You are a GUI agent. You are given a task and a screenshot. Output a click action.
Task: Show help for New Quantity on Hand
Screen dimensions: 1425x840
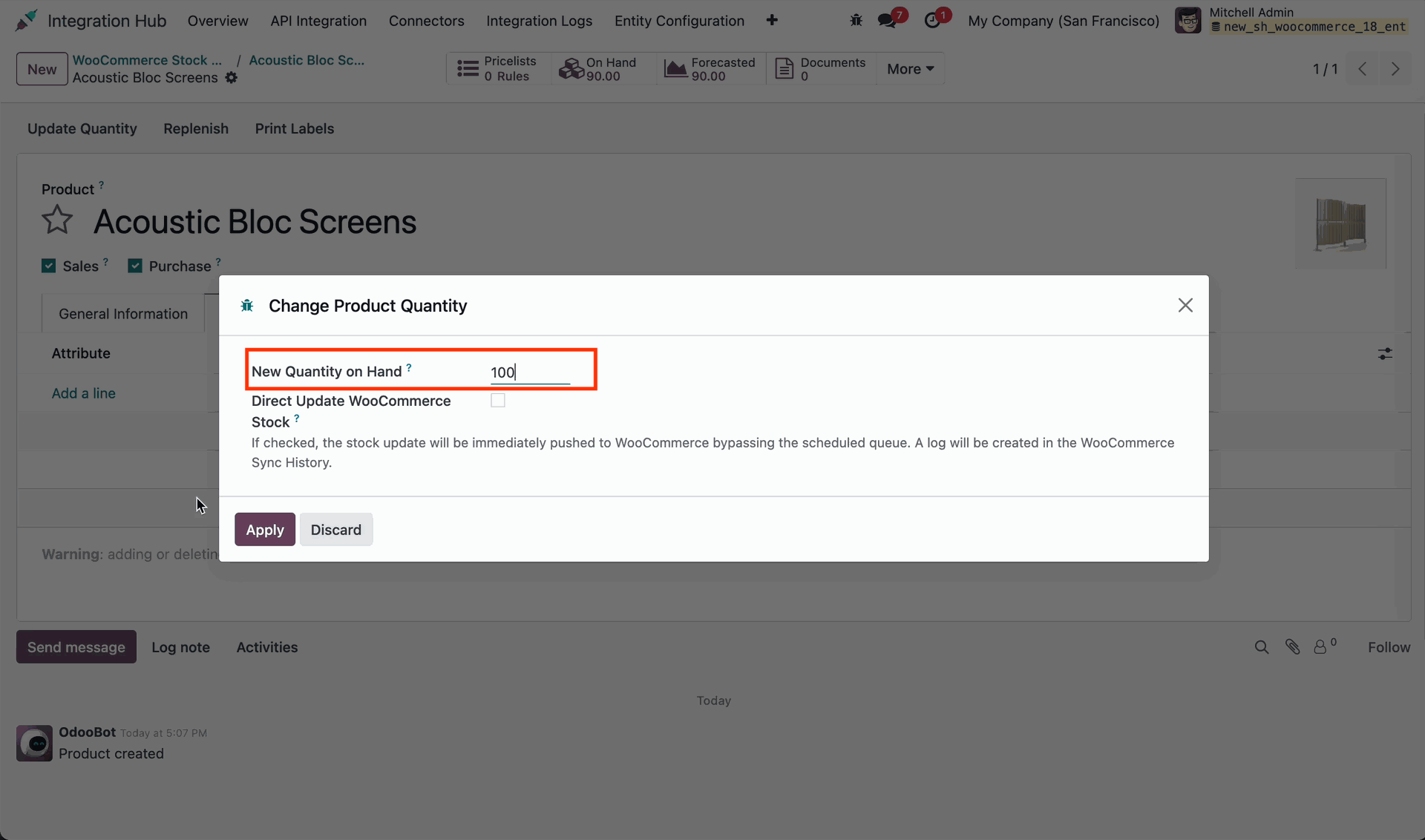click(x=409, y=367)
